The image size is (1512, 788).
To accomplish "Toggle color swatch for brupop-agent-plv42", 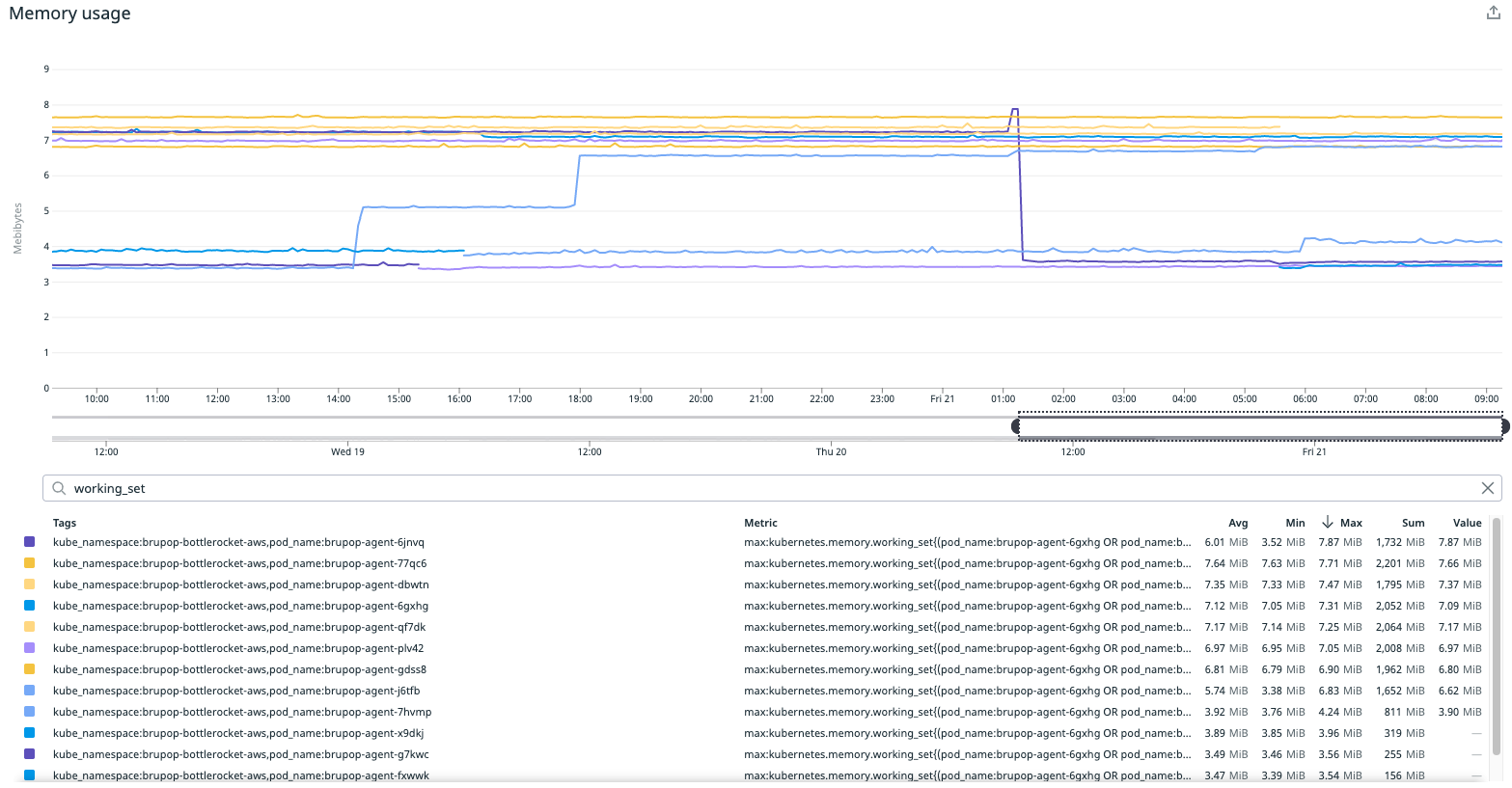I will tap(29, 648).
